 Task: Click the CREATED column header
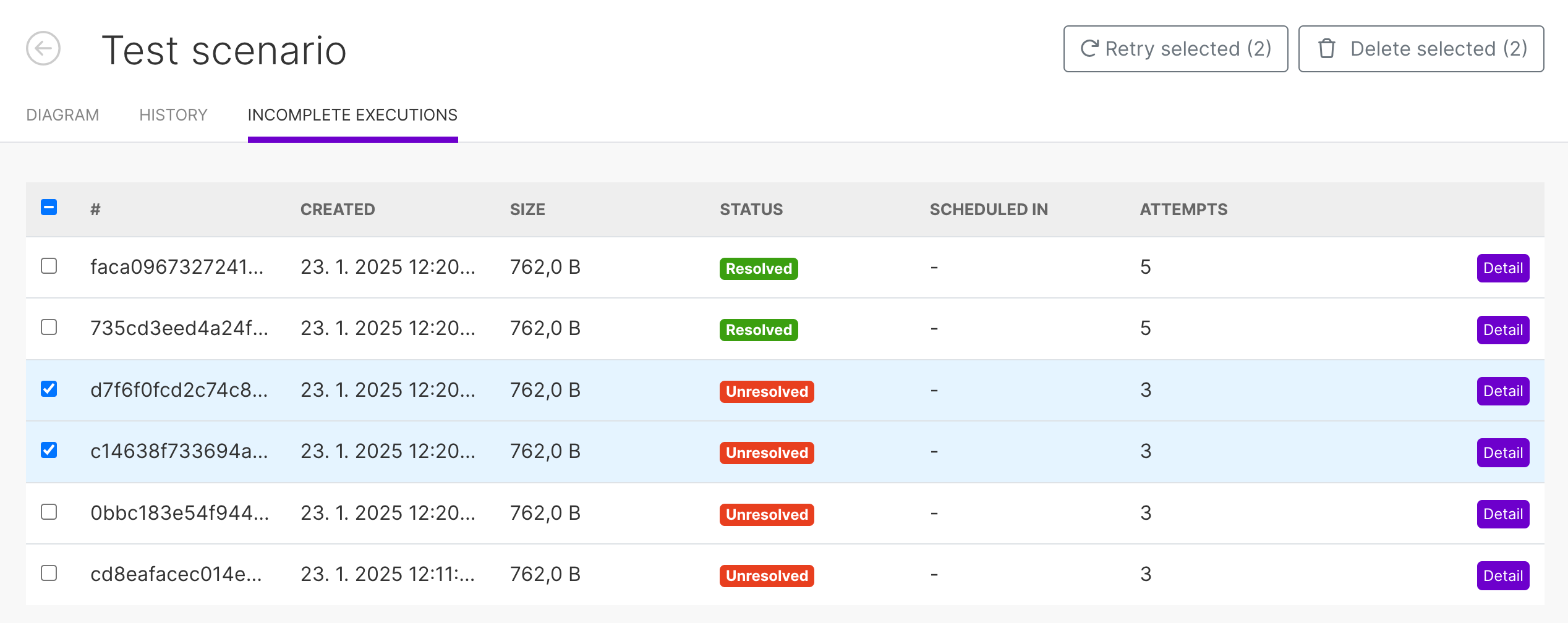click(338, 210)
